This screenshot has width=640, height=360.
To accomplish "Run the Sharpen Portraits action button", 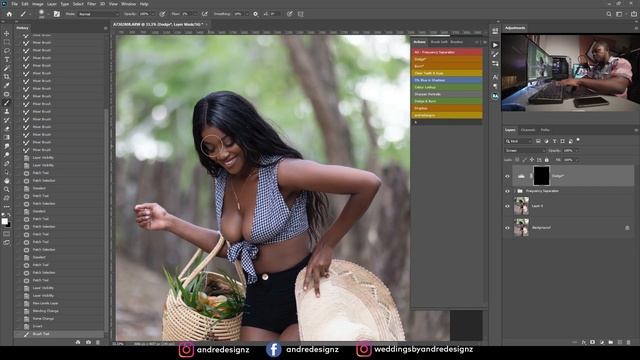I will (447, 94).
